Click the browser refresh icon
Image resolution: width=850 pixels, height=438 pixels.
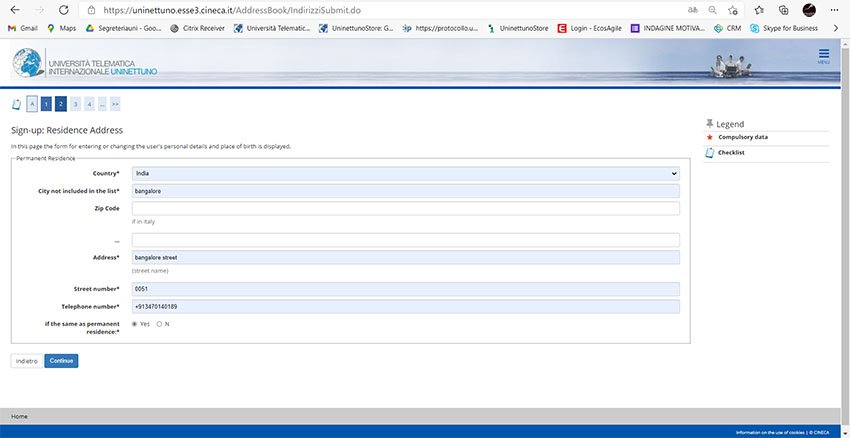(x=61, y=9)
